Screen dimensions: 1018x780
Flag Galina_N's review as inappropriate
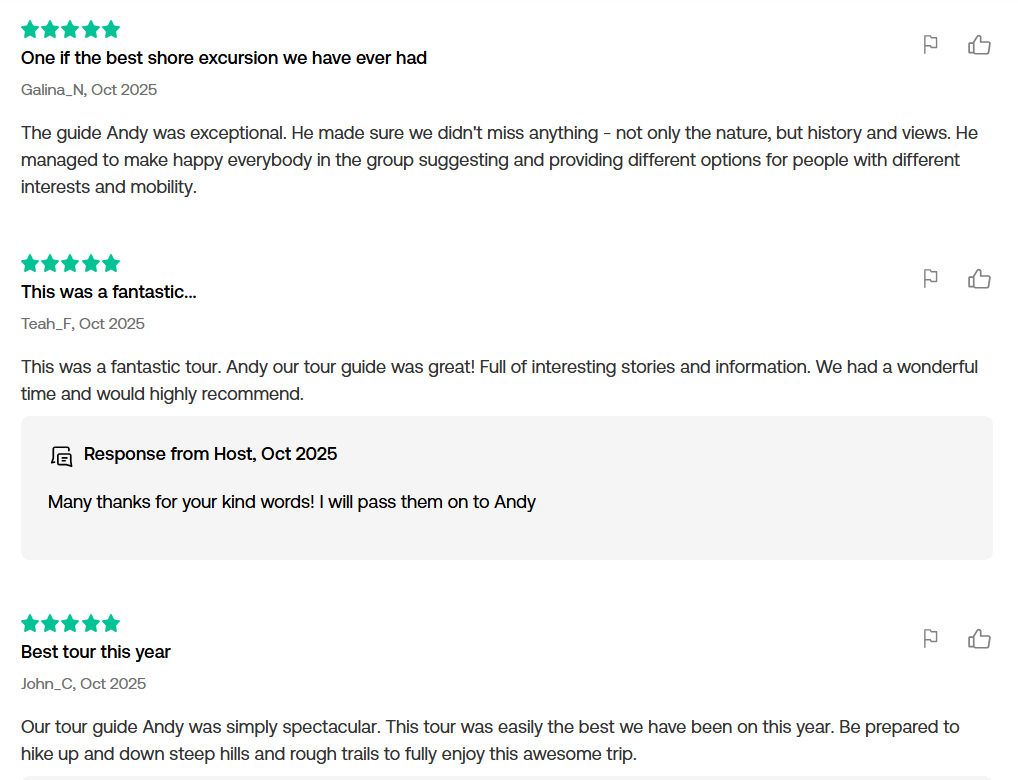(x=930, y=44)
